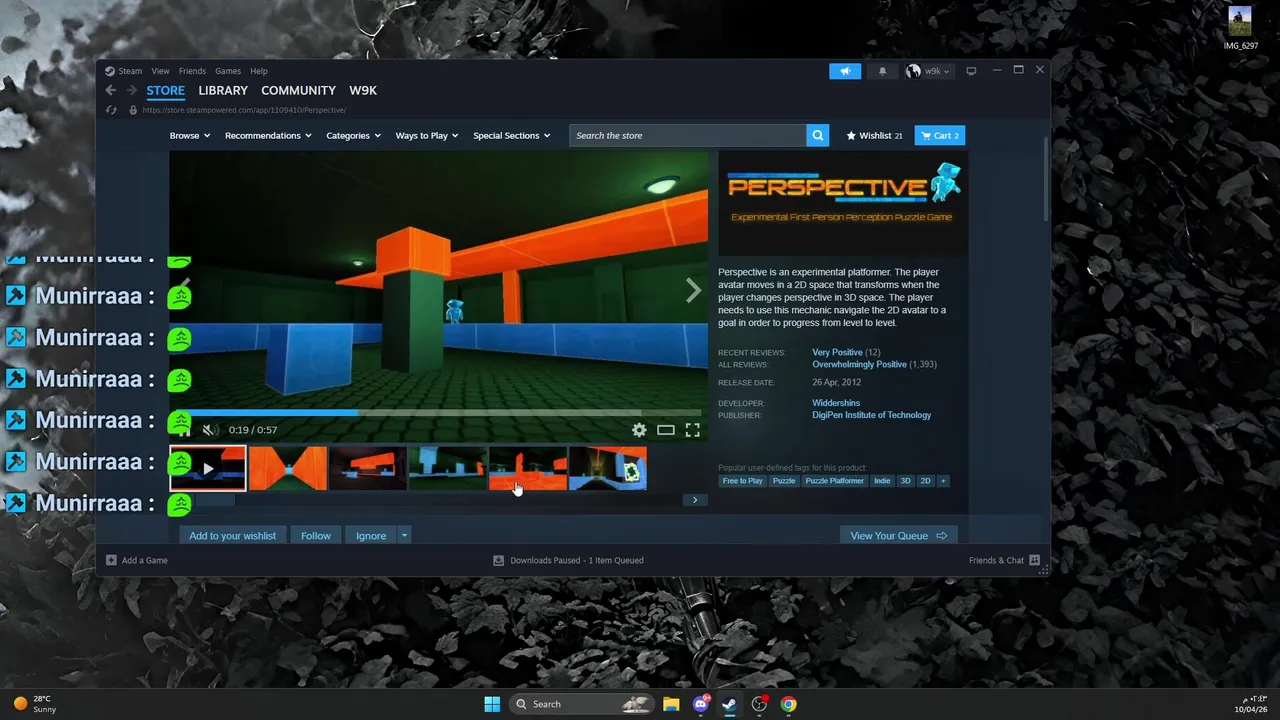This screenshot has height=720, width=1280.
Task: Open the announcements megaphone button
Action: pyautogui.click(x=845, y=71)
